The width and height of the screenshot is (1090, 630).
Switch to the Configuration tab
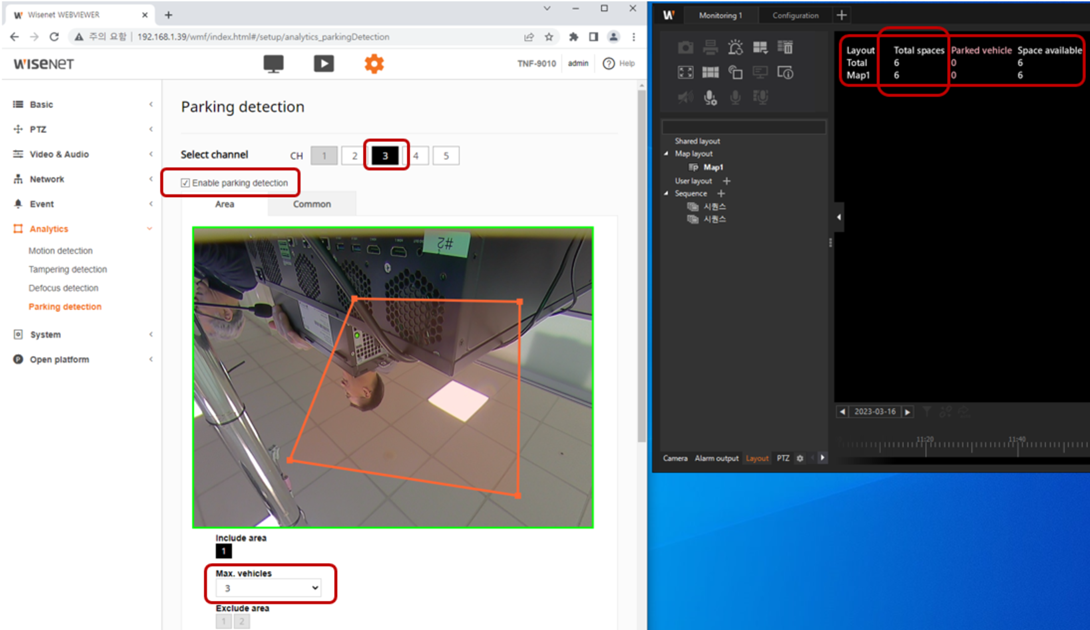[795, 16]
